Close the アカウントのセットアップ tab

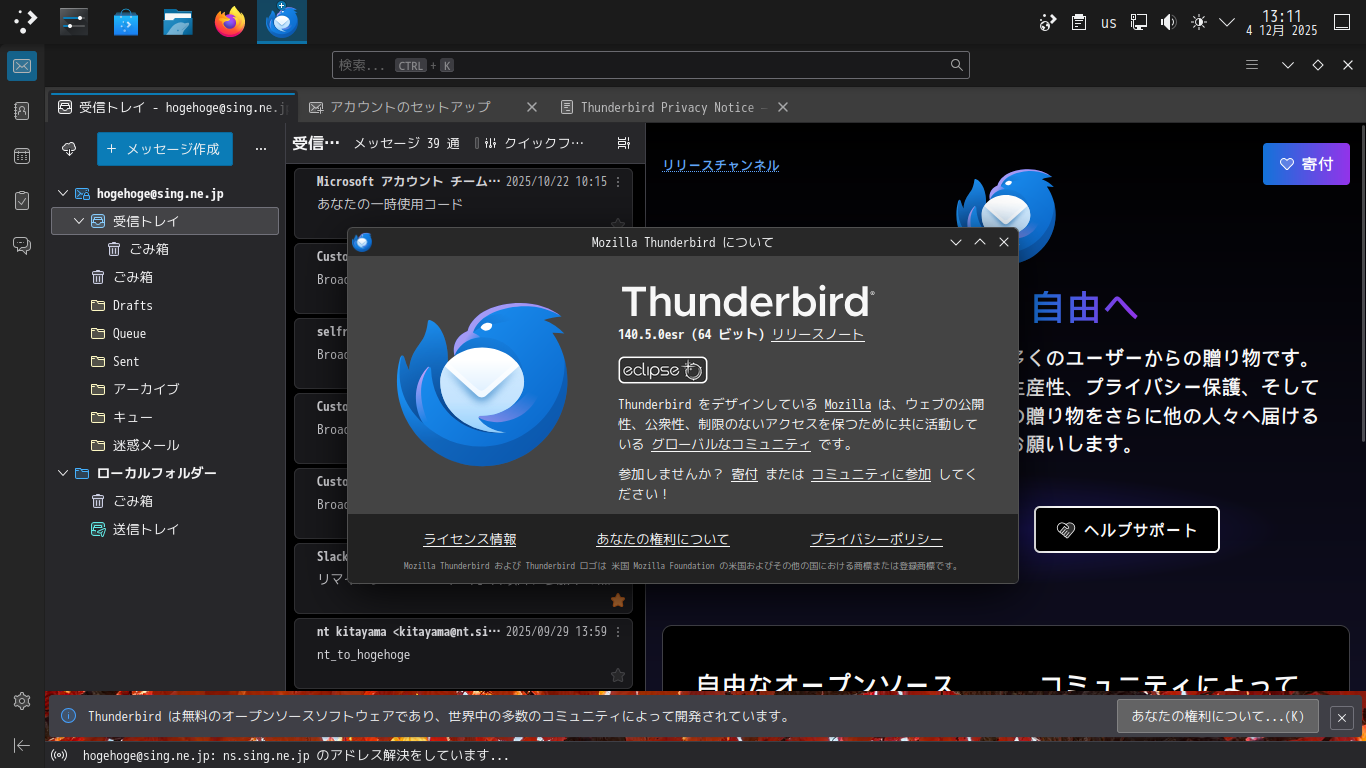point(532,107)
